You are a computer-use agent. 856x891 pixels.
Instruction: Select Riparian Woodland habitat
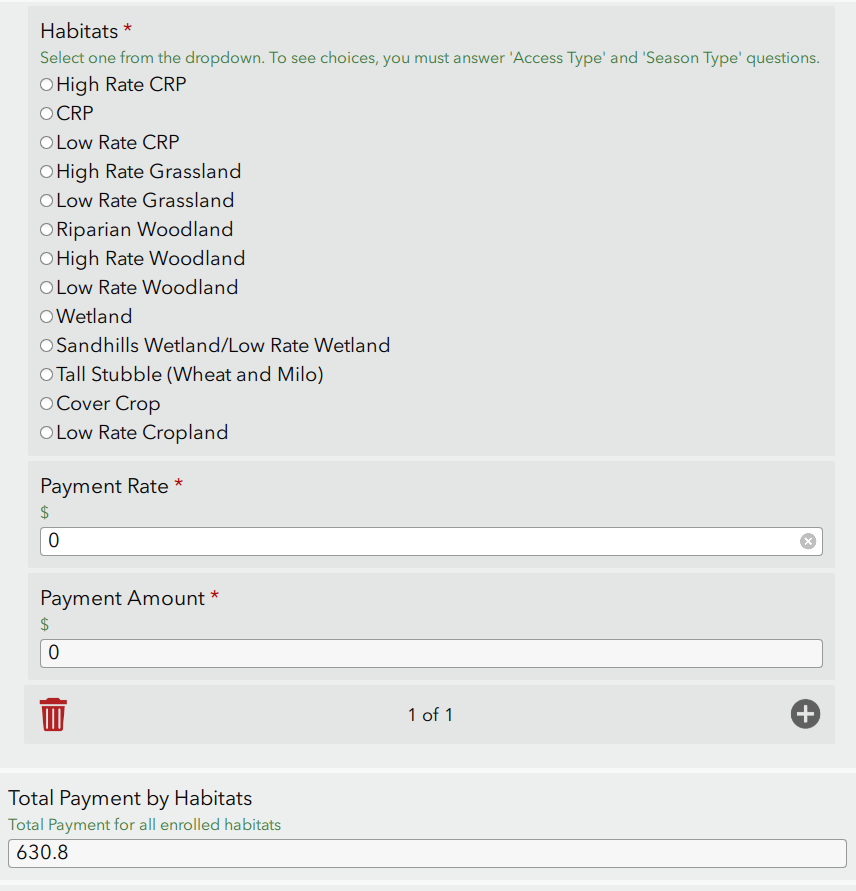[x=47, y=230]
